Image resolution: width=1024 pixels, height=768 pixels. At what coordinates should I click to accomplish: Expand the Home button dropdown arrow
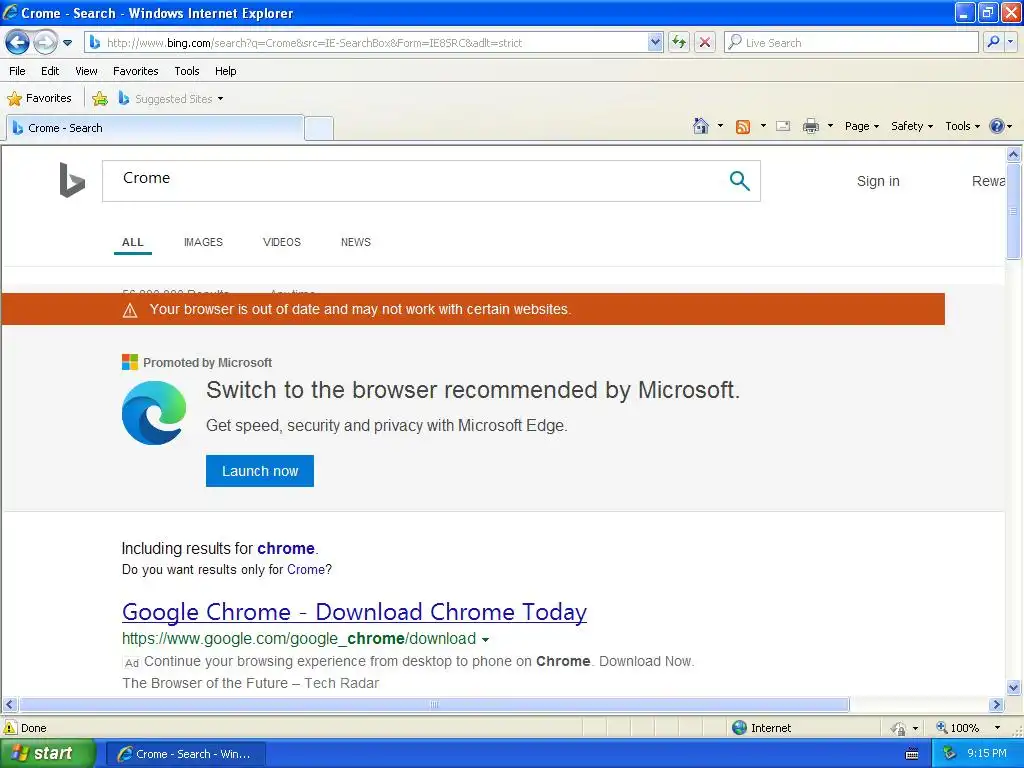720,126
